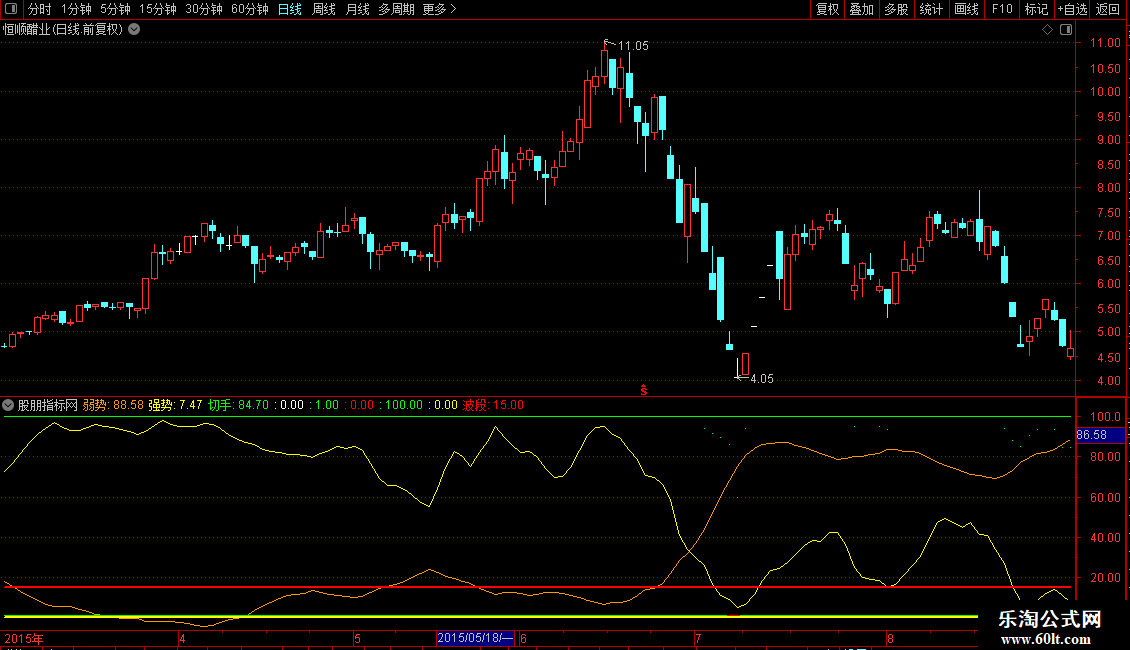1130x650 pixels.
Task: Click the 返回 back button
Action: (1108, 9)
